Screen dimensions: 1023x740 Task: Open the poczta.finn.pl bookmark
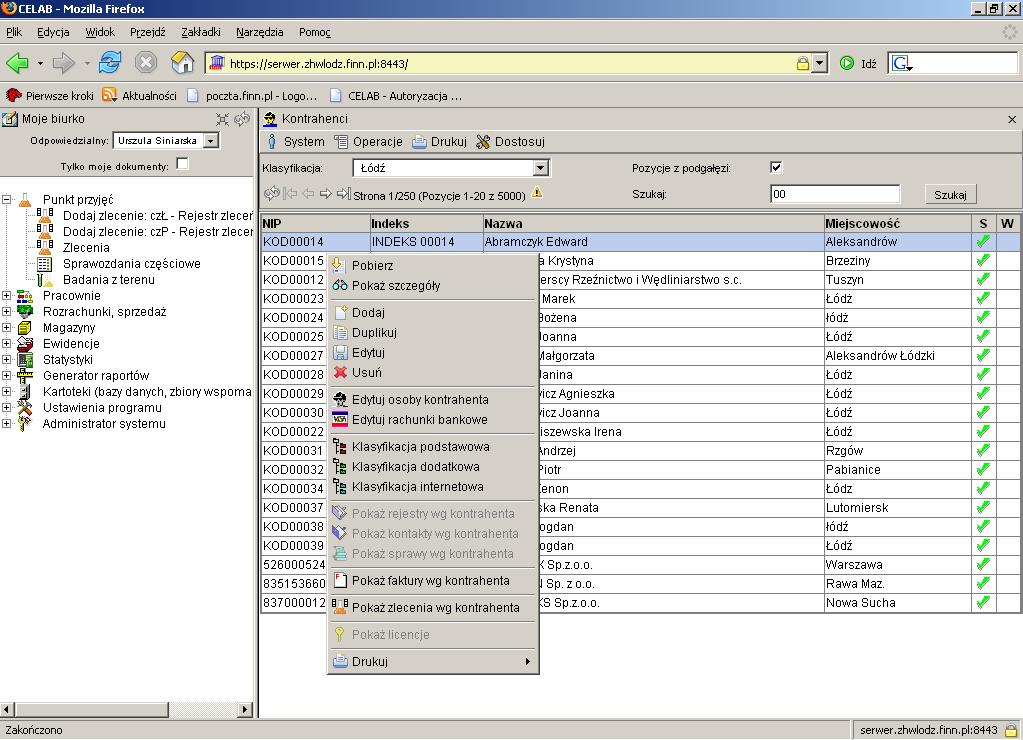click(x=252, y=96)
